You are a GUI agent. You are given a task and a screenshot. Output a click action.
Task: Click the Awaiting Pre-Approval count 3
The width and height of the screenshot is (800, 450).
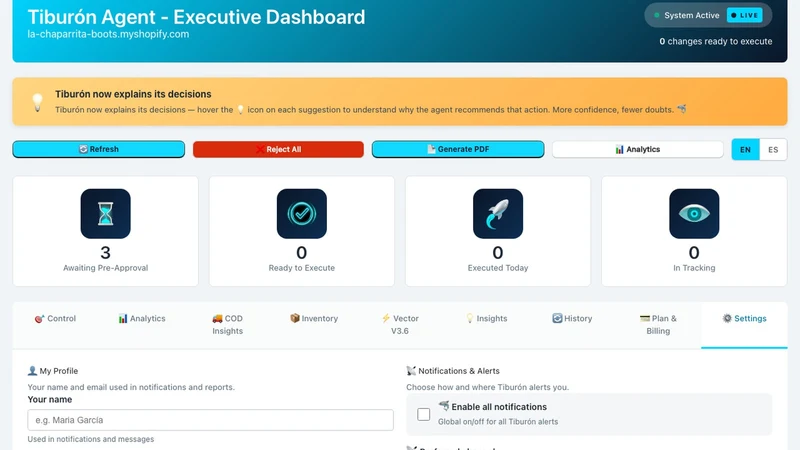pyautogui.click(x=106, y=253)
